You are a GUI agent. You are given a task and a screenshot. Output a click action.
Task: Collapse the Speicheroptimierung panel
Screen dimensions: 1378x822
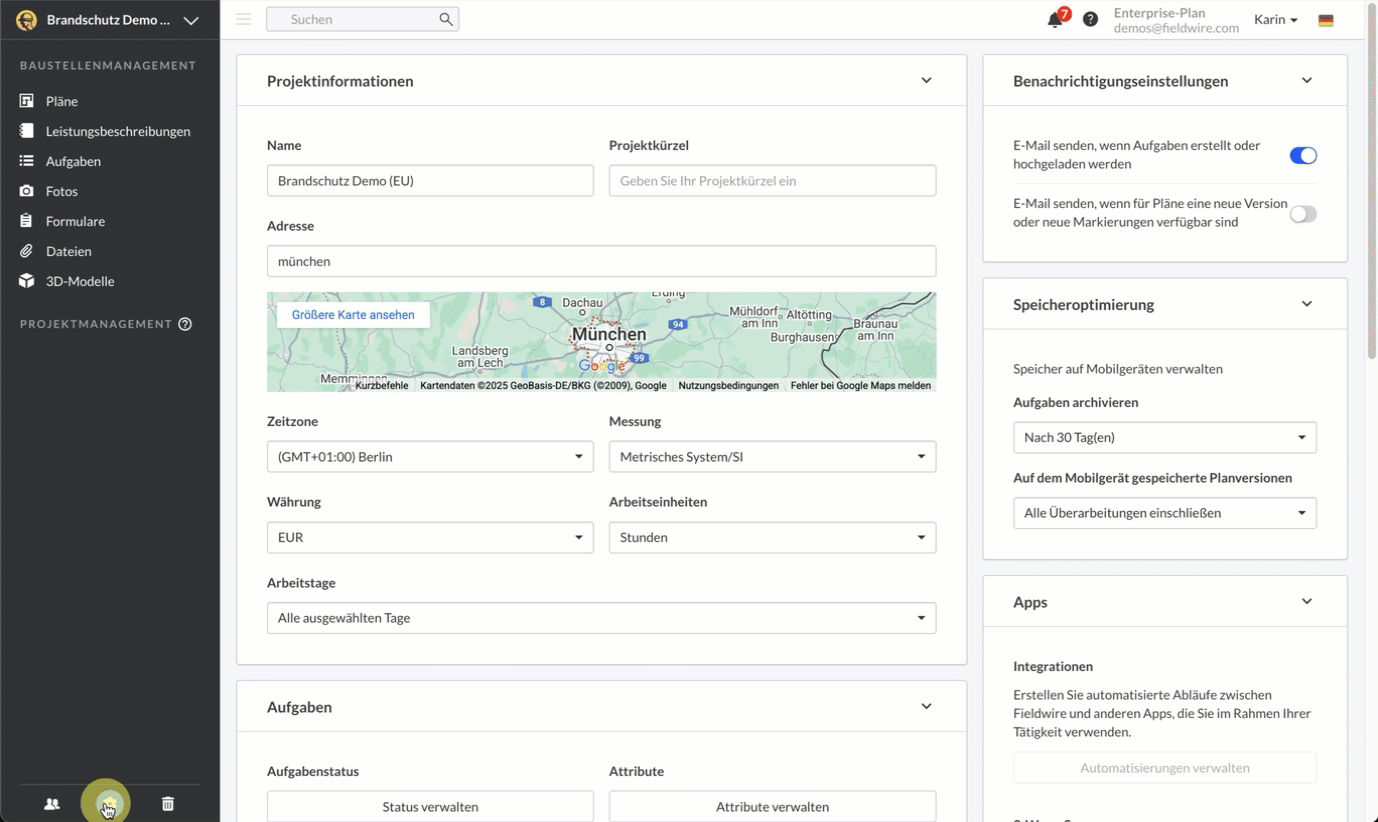(x=1306, y=304)
